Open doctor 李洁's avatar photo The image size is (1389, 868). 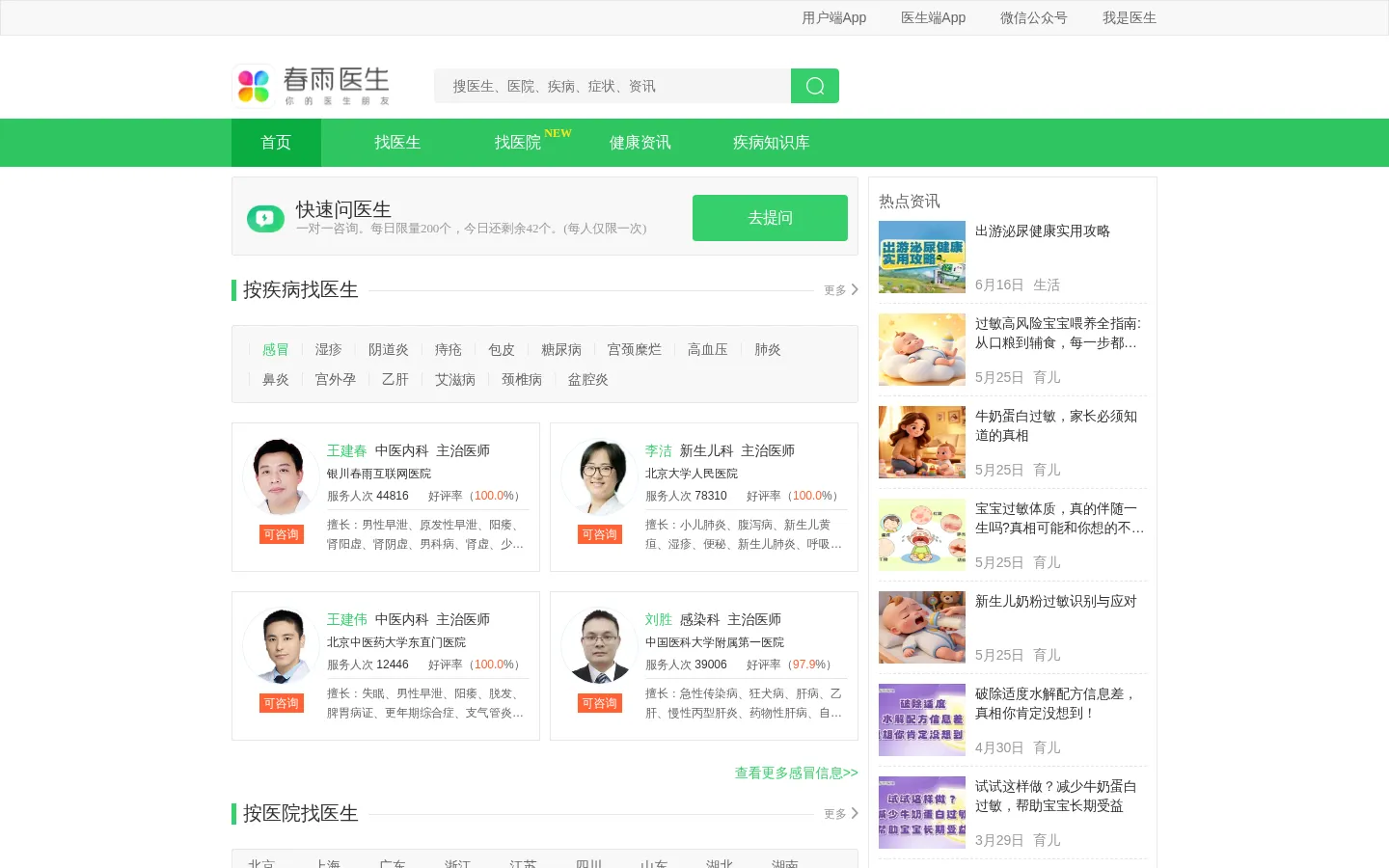tap(599, 476)
